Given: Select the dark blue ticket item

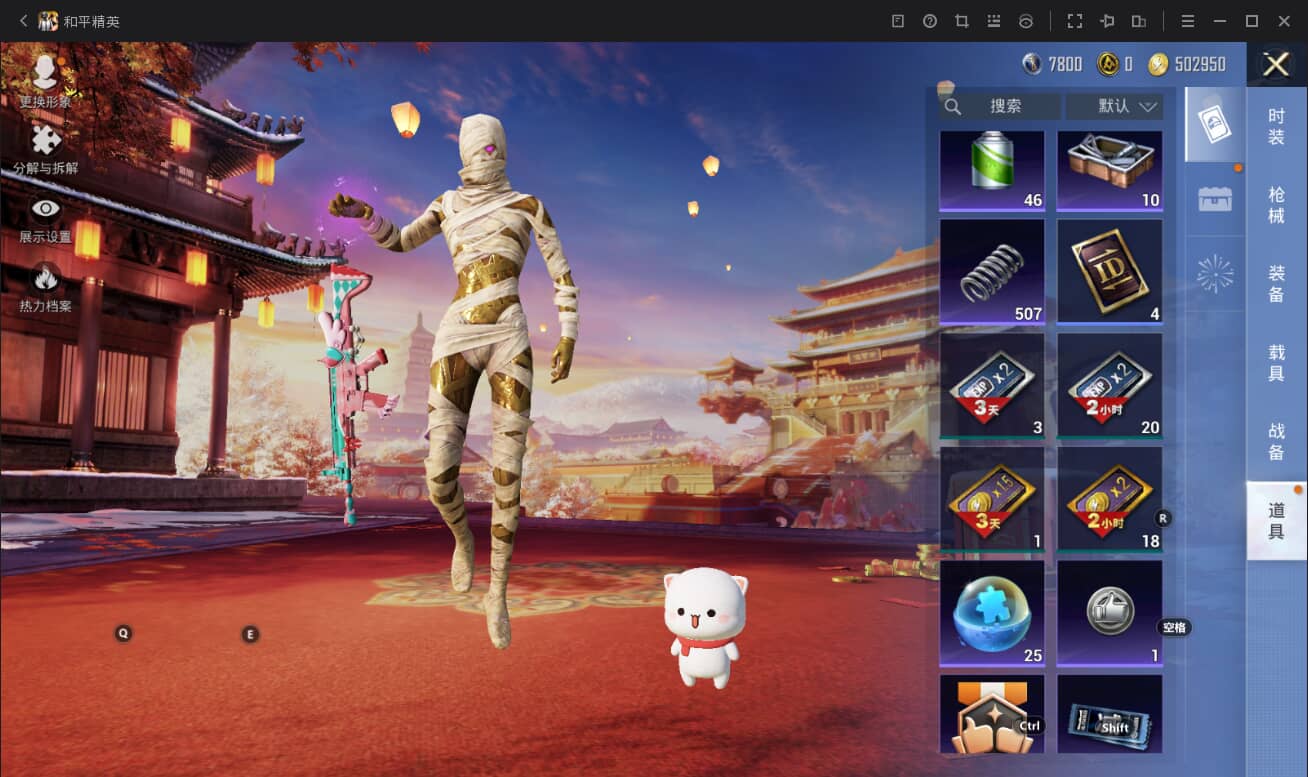Looking at the screenshot, I should (1110, 714).
